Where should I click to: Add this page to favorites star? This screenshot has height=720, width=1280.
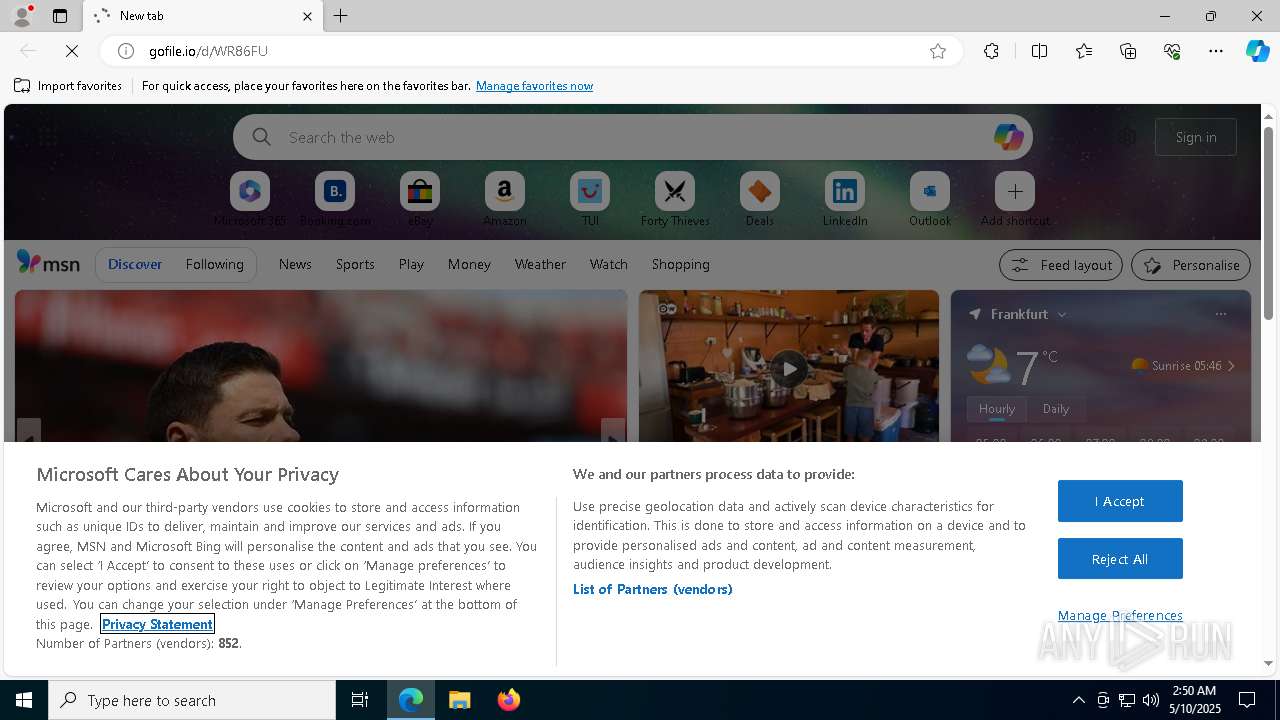(x=938, y=51)
